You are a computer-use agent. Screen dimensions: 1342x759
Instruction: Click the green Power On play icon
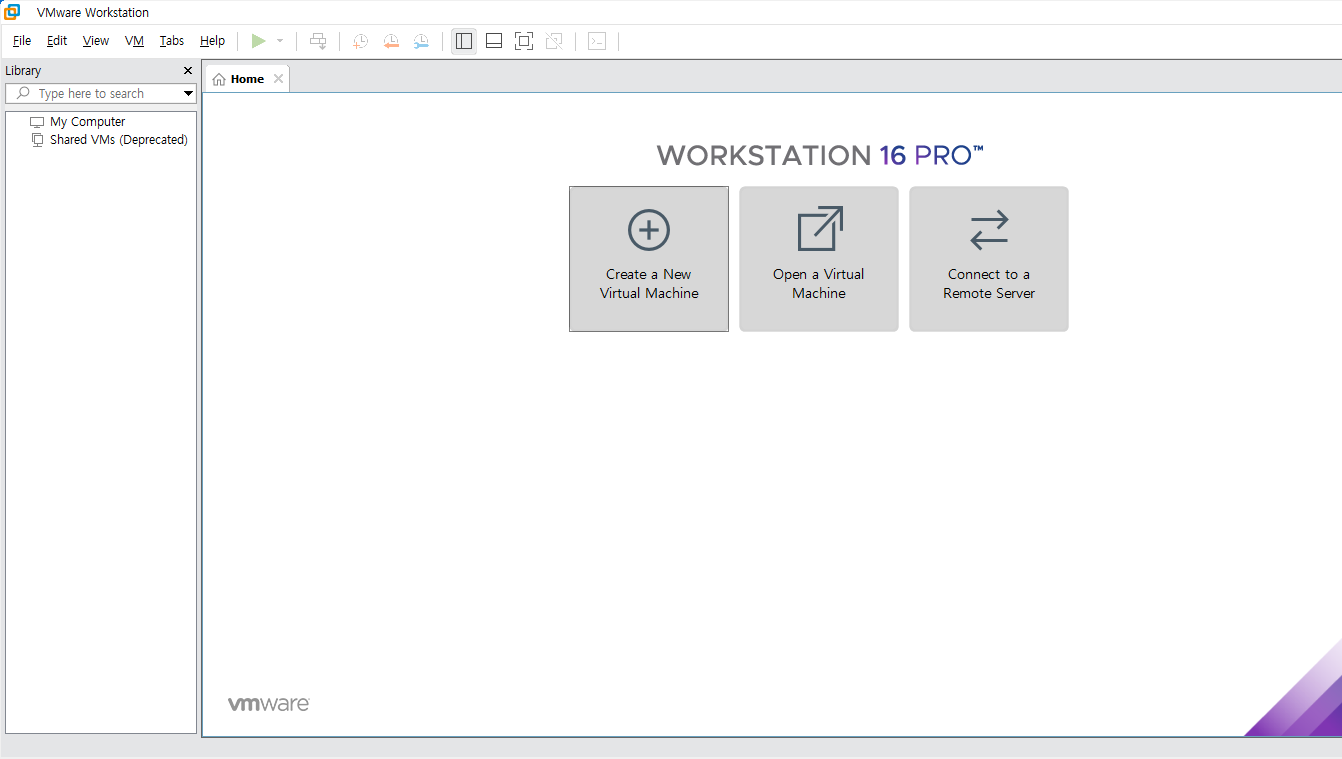(x=258, y=41)
